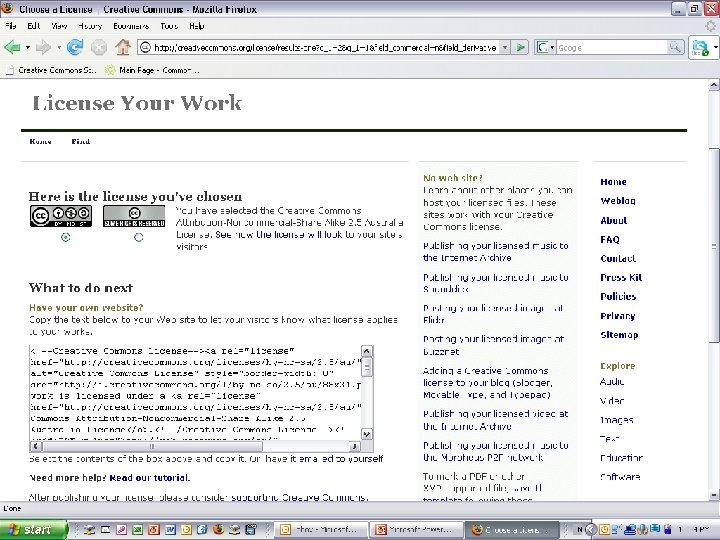This screenshot has width=720, height=540.
Task: Open the Edit menu
Action: click(x=34, y=26)
